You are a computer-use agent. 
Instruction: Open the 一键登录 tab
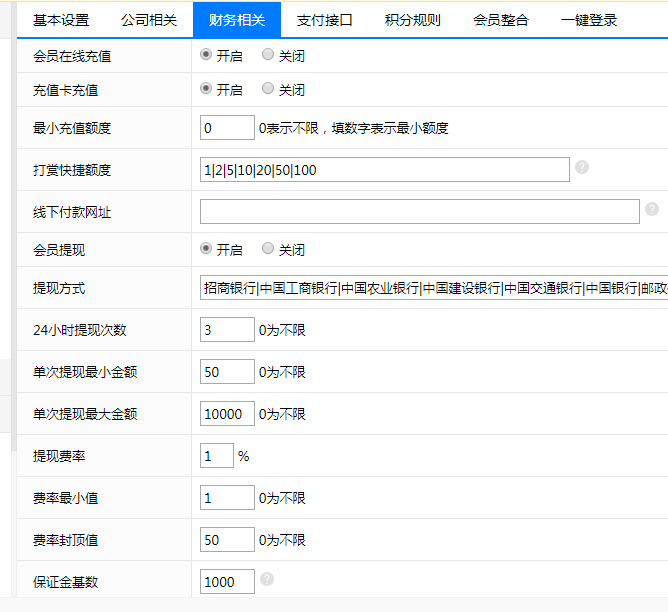[x=589, y=20]
